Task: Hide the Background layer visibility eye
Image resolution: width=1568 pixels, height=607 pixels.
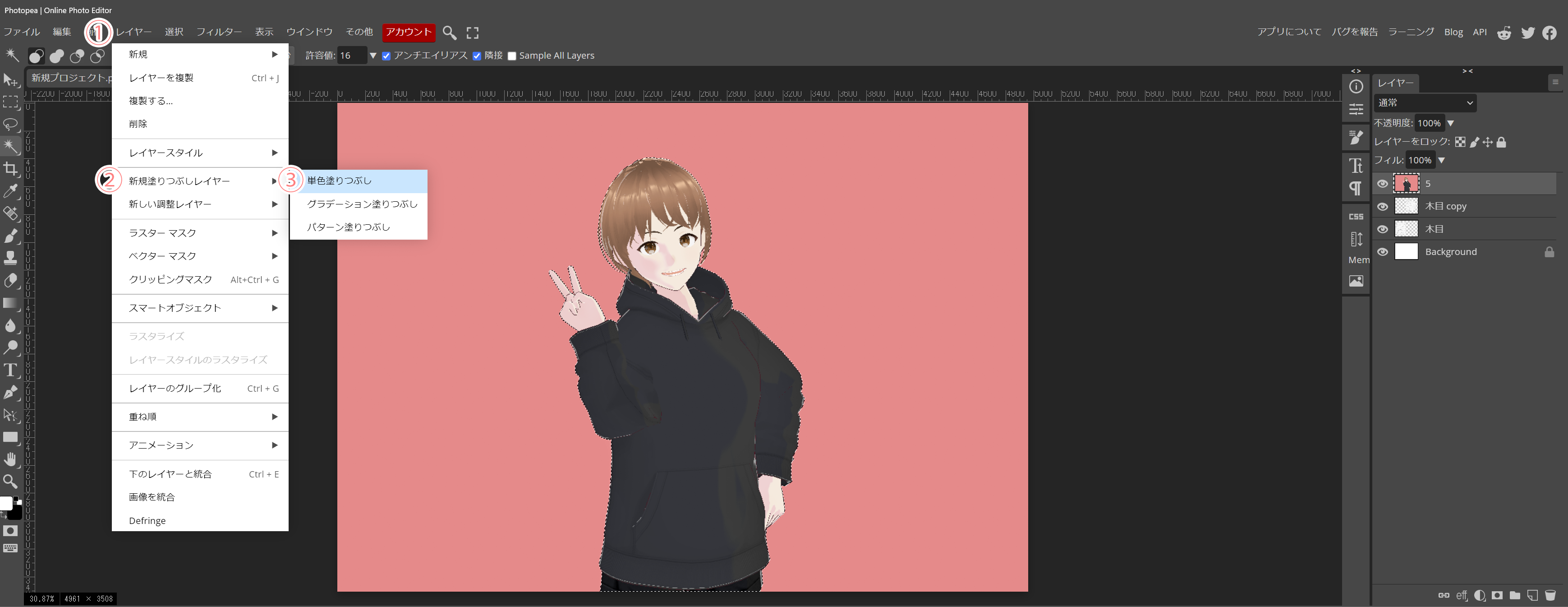Action: pyautogui.click(x=1382, y=252)
